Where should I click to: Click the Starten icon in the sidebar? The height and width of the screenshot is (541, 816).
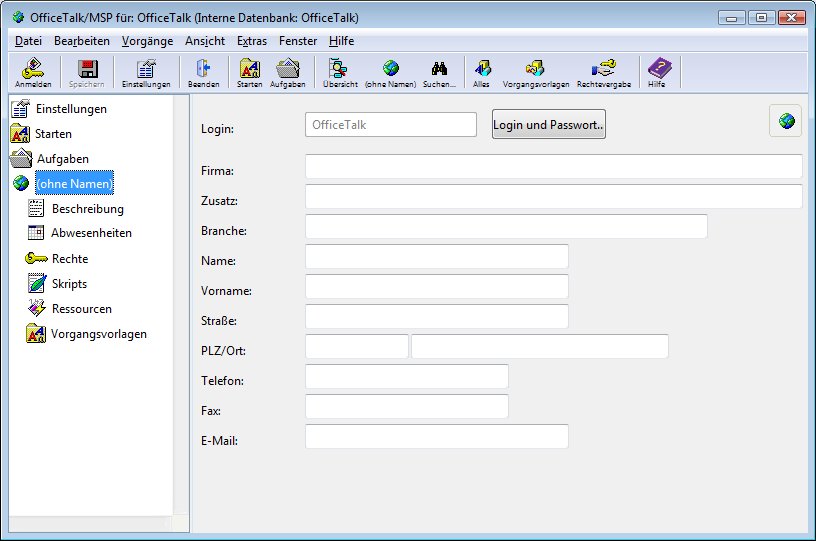(20, 133)
